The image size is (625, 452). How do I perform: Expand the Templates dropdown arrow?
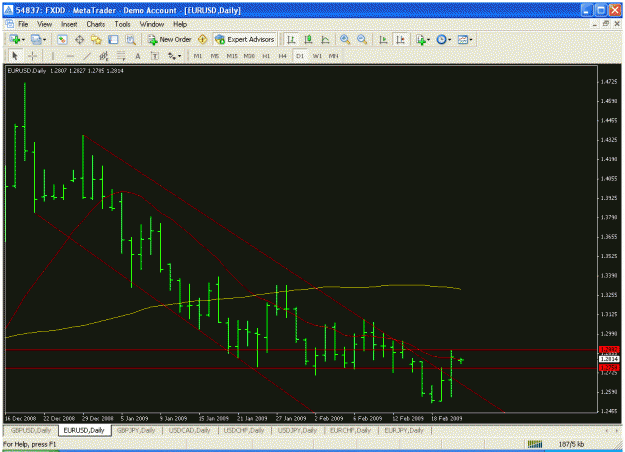click(x=471, y=40)
